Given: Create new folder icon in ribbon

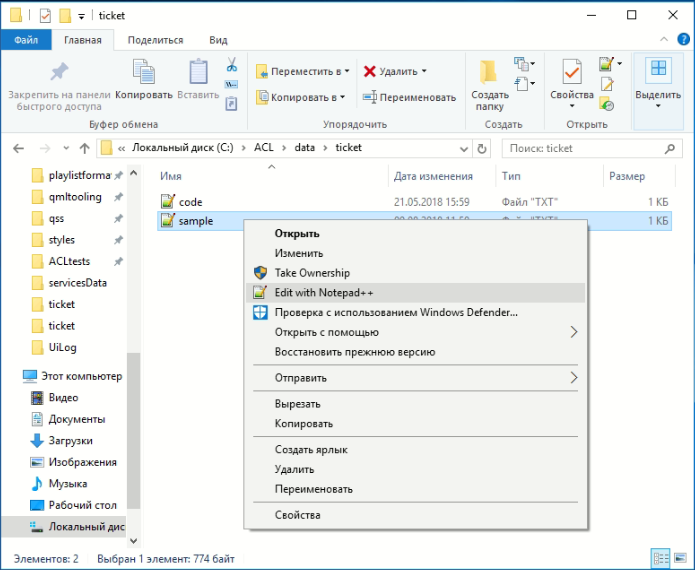Looking at the screenshot, I should pos(490,81).
